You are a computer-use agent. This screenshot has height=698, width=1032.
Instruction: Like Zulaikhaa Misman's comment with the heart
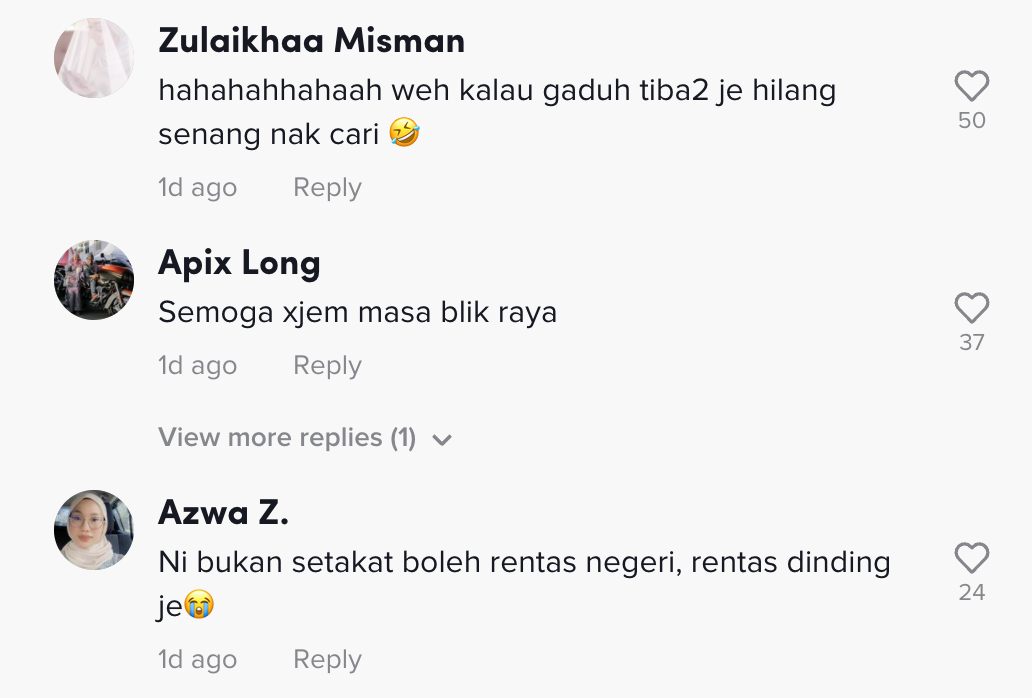[x=971, y=87]
